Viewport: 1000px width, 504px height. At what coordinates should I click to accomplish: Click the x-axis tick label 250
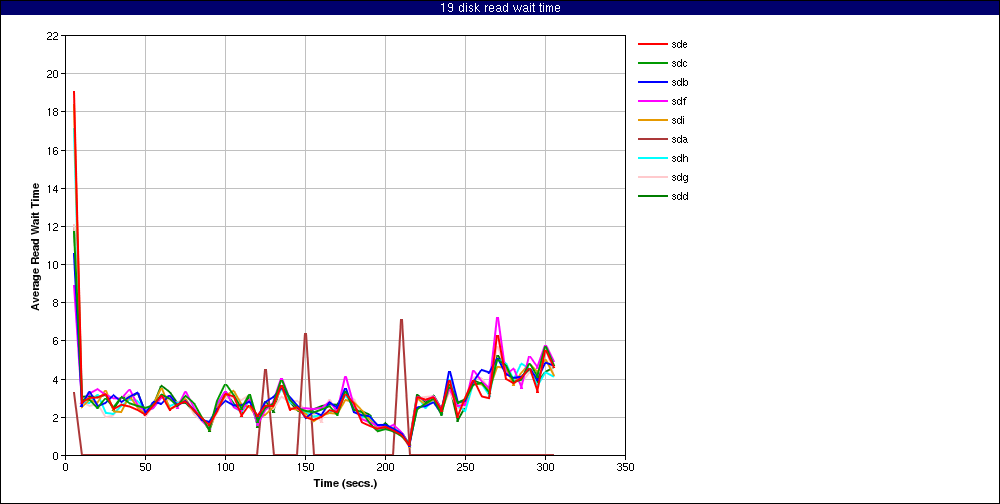pos(466,466)
